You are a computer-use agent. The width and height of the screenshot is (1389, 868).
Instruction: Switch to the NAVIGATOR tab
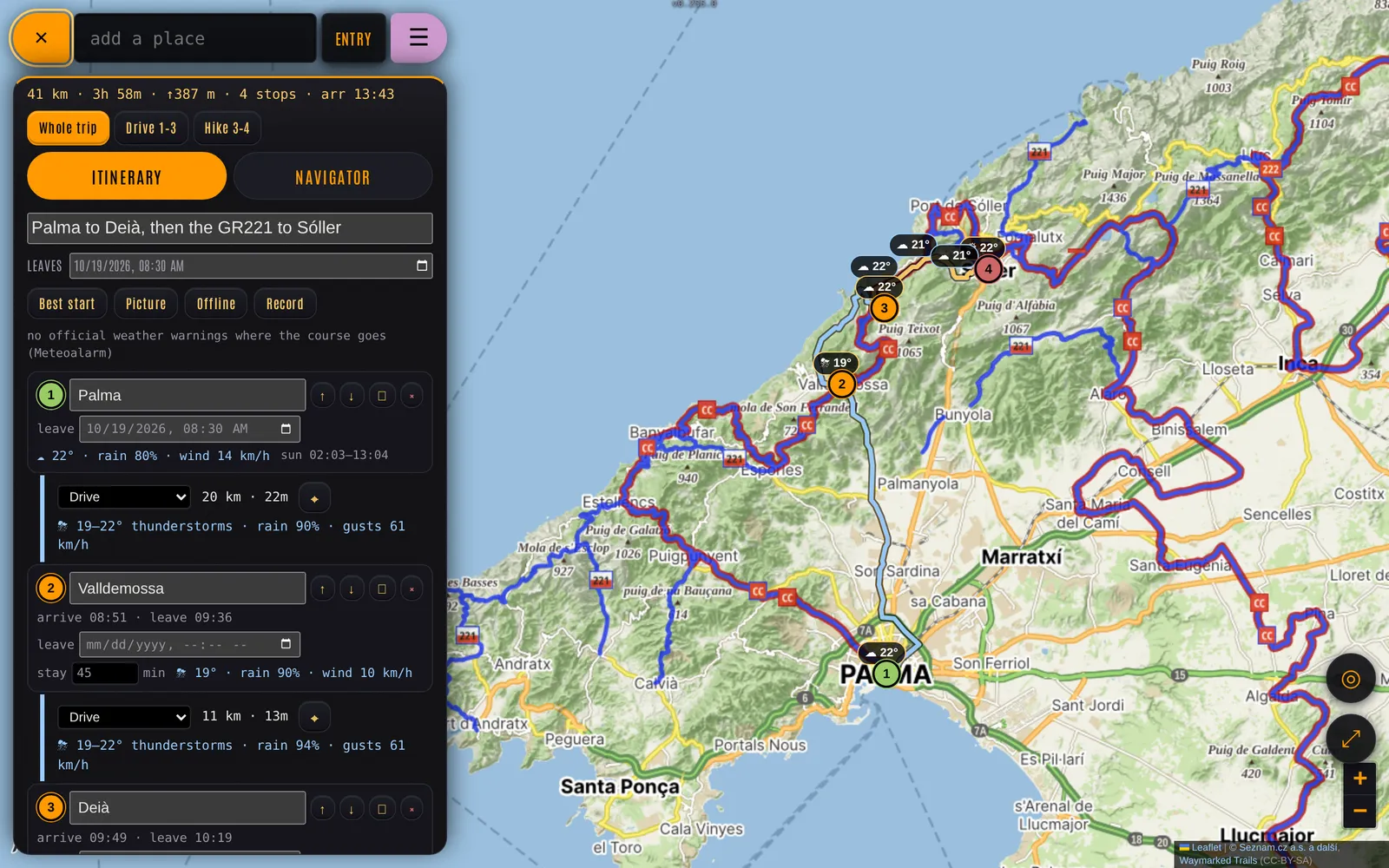[332, 176]
